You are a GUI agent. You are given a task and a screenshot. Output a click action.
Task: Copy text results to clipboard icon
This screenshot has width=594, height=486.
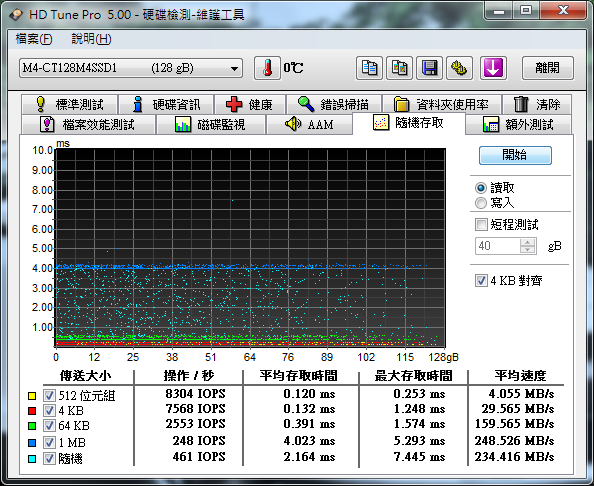pos(369,68)
